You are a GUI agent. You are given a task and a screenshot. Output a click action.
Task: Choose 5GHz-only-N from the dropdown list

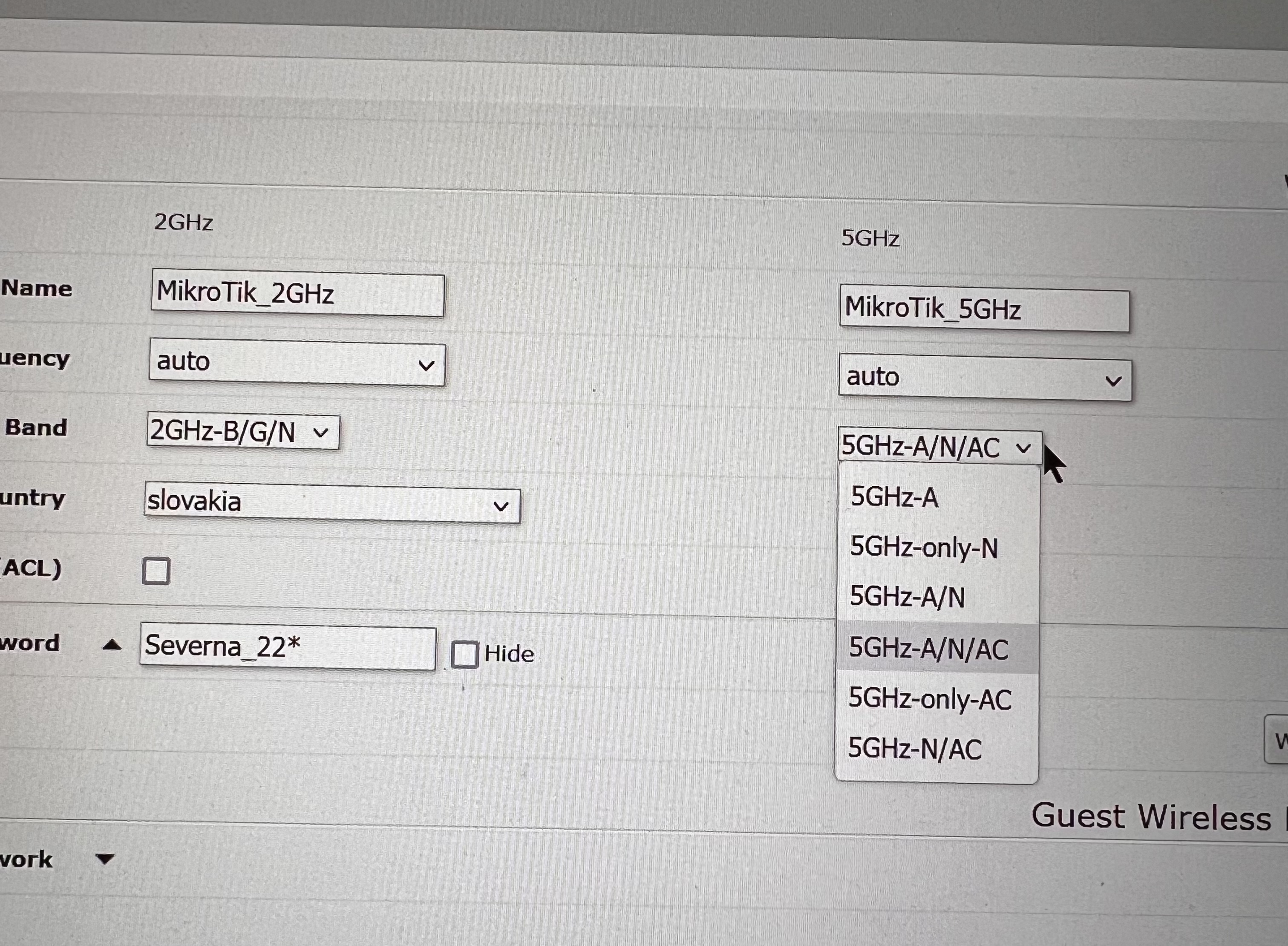point(924,548)
